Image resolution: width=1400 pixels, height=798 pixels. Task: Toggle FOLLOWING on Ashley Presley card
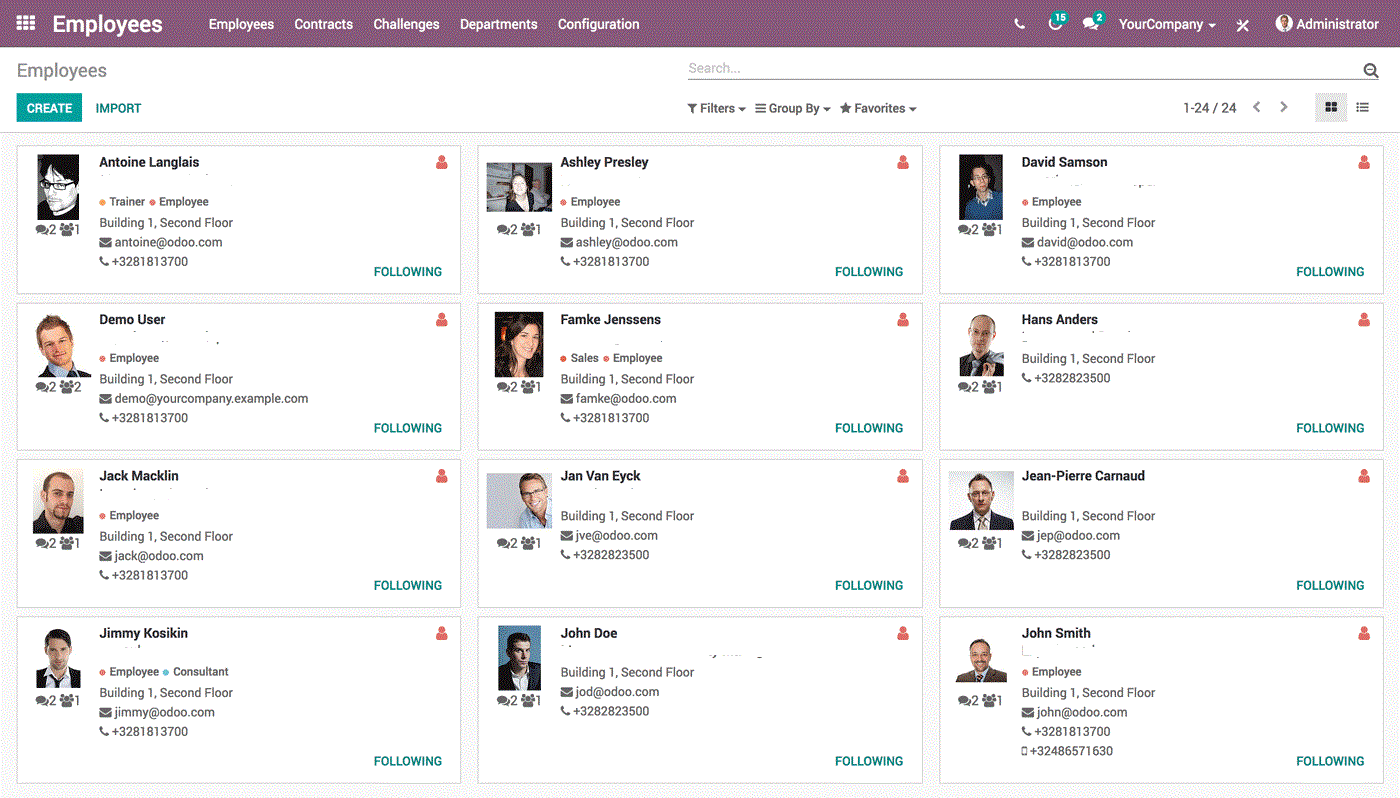pyautogui.click(x=869, y=272)
